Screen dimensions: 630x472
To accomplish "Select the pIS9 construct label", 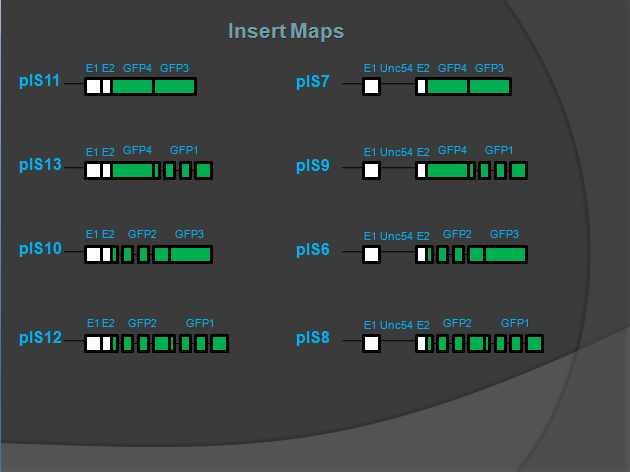I will point(313,165).
